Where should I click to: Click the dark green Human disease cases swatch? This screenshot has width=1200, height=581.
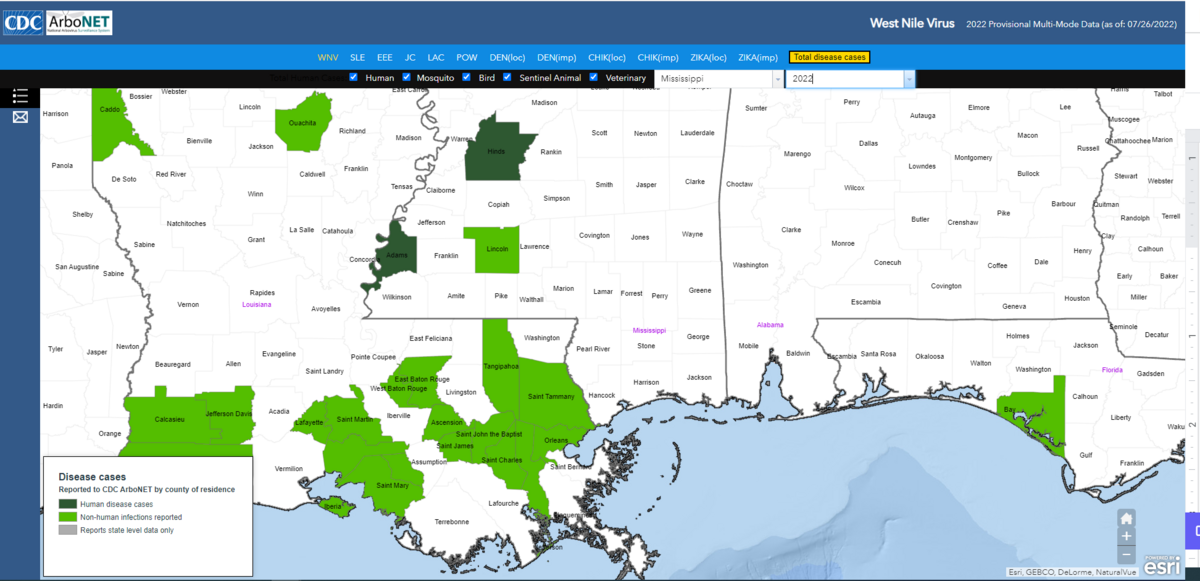(68, 504)
